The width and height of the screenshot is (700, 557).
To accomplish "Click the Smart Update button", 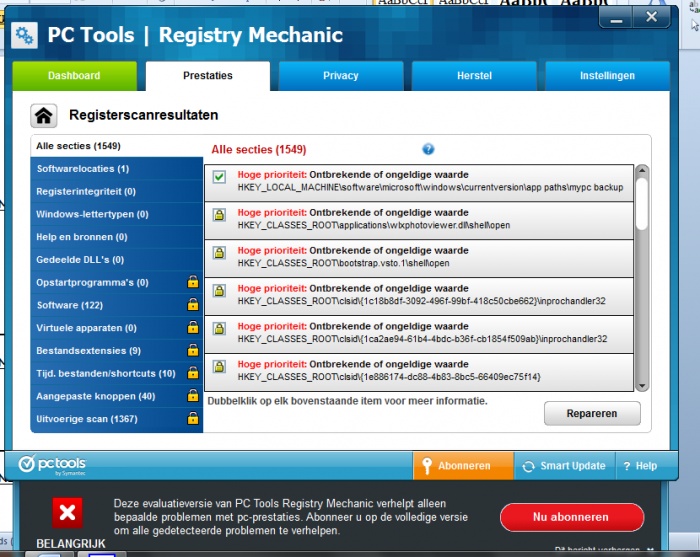I will pos(564,466).
